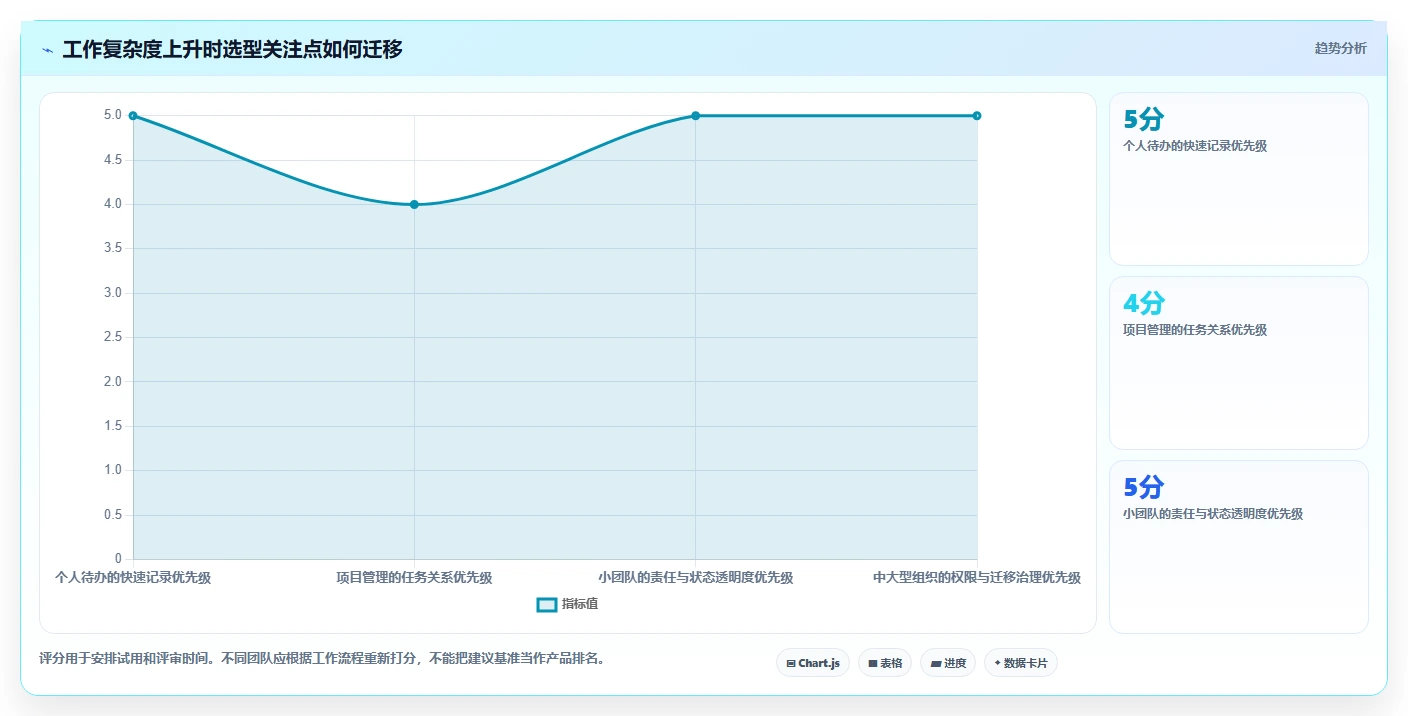Click x-axis label 小团队的责任与状态透明度优先级
1408x716 pixels.
[x=696, y=577]
